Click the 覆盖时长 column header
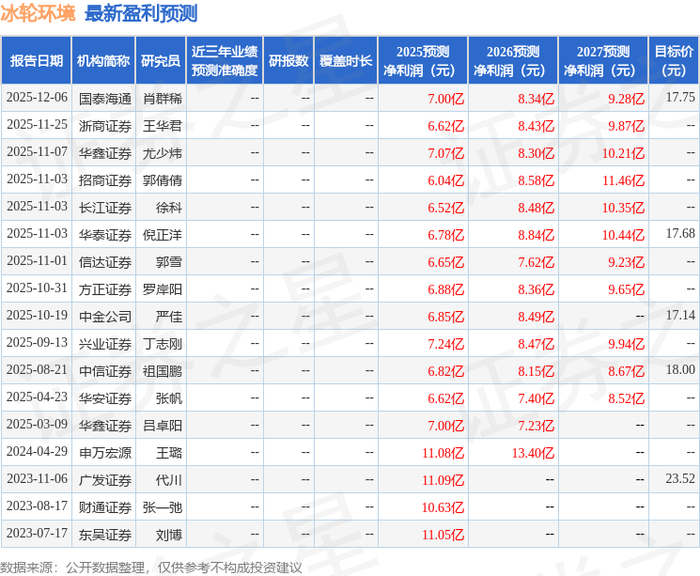The height and width of the screenshot is (576, 700). click(x=346, y=61)
